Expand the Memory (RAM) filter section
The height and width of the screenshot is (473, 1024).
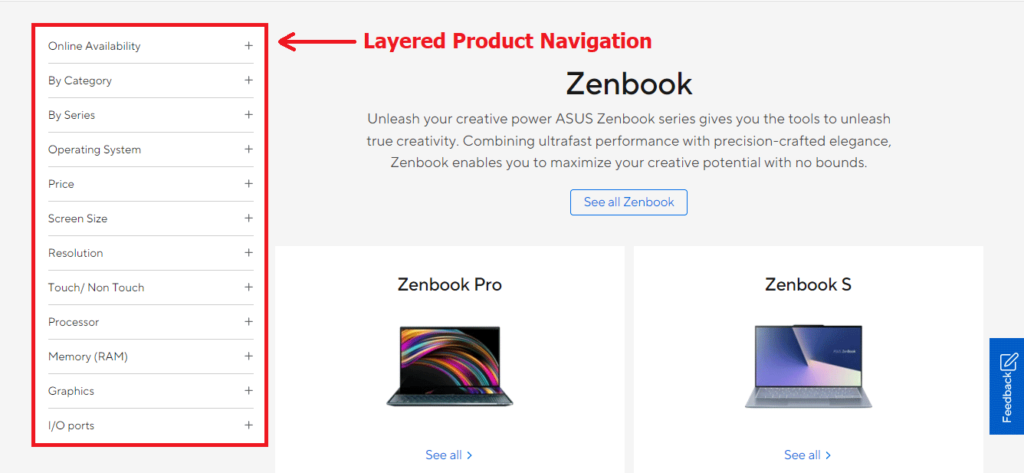(88, 357)
